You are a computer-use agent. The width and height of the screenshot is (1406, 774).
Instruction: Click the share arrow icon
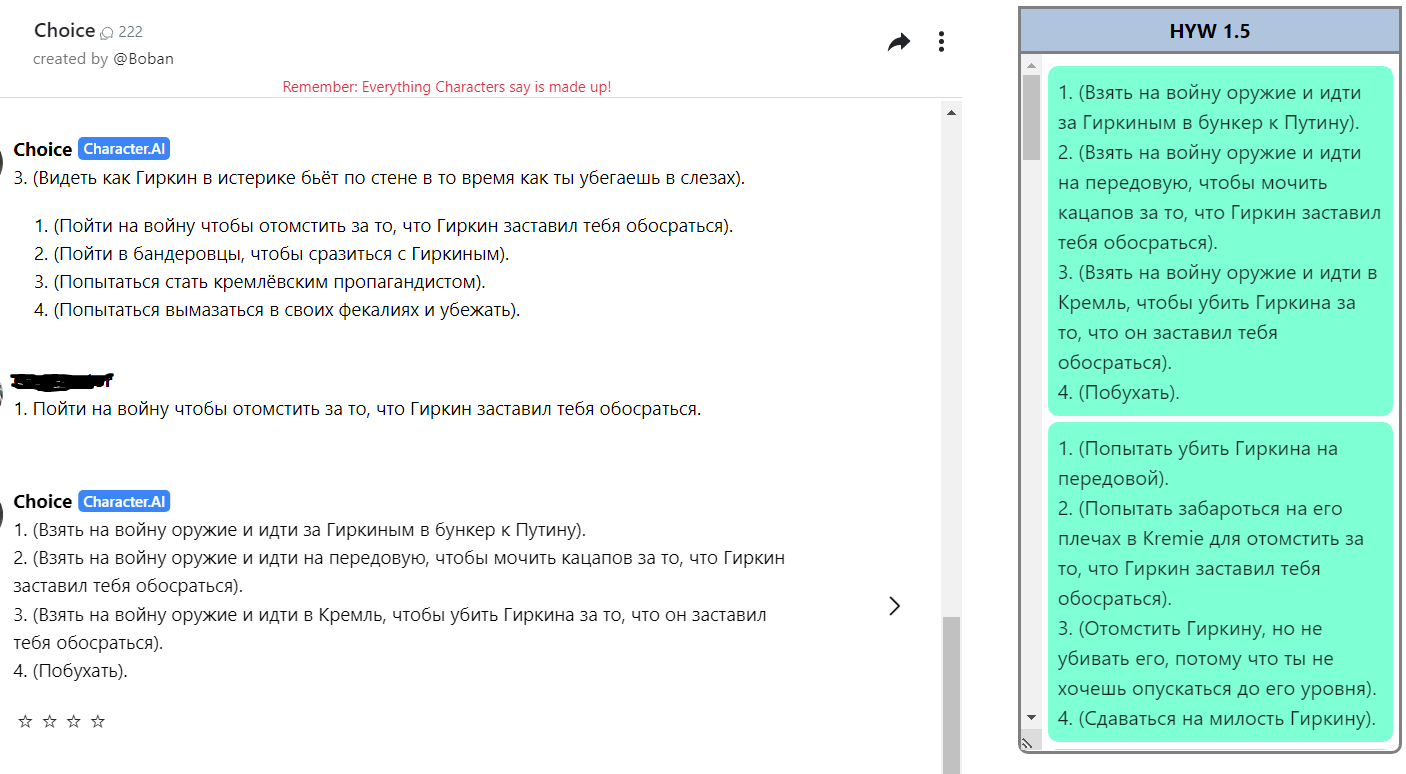point(899,42)
